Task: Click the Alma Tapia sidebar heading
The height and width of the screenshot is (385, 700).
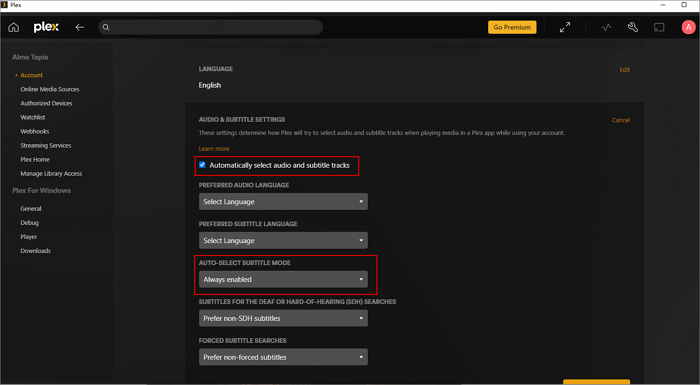Action: click(30, 57)
